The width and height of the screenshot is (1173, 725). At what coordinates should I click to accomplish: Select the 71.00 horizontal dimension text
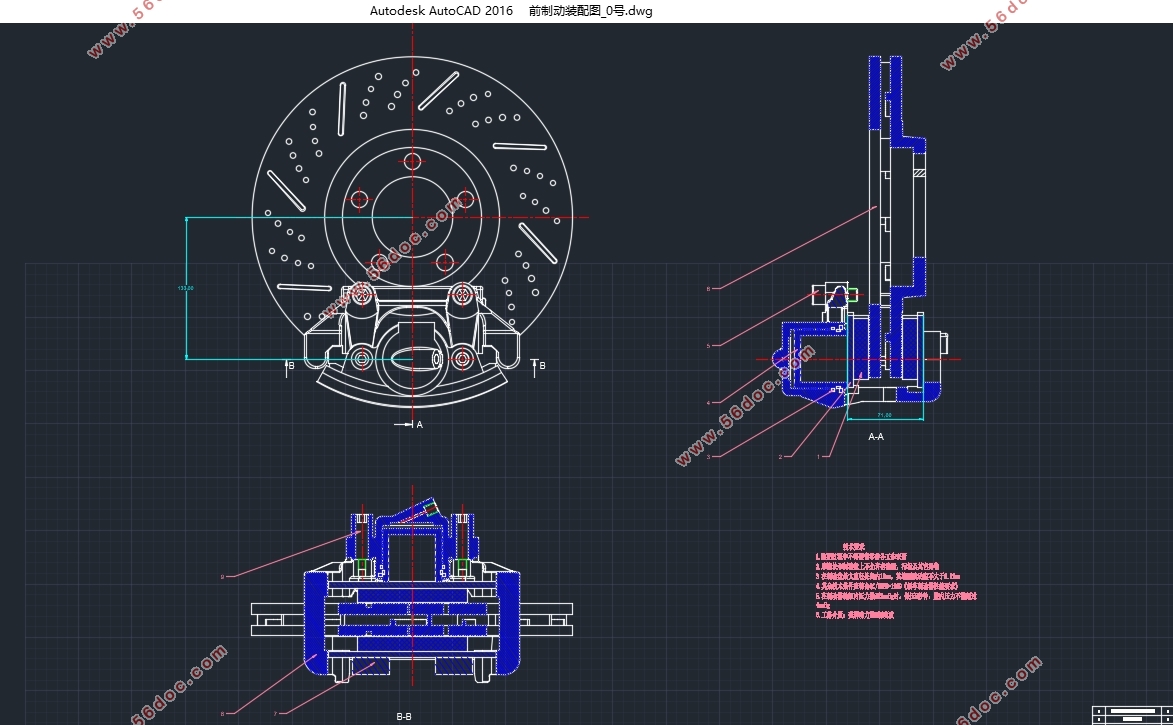coord(884,414)
